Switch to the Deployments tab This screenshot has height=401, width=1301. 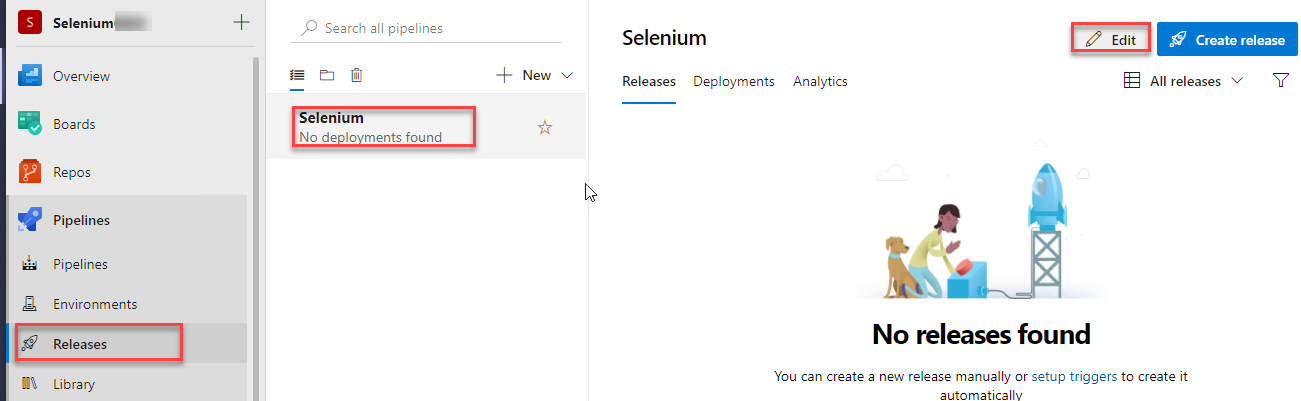(x=734, y=82)
